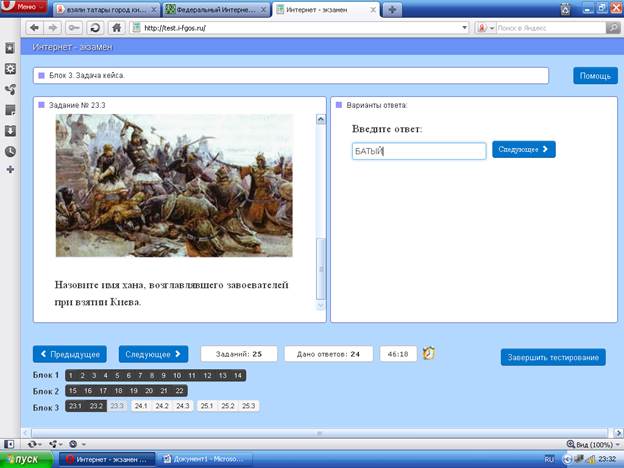
Task: Go to the home page icon
Action: pyautogui.click(x=117, y=27)
